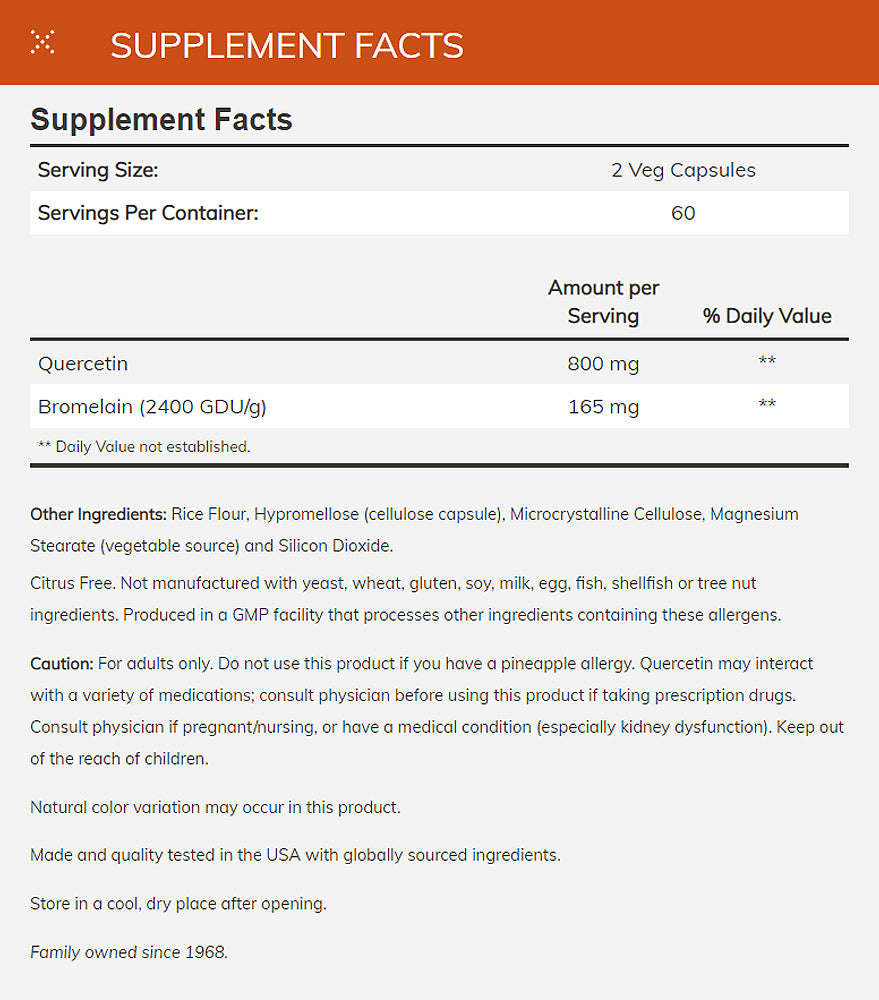Click the Amount per Serving column header
Image resolution: width=879 pixels, height=1000 pixels.
(x=603, y=302)
